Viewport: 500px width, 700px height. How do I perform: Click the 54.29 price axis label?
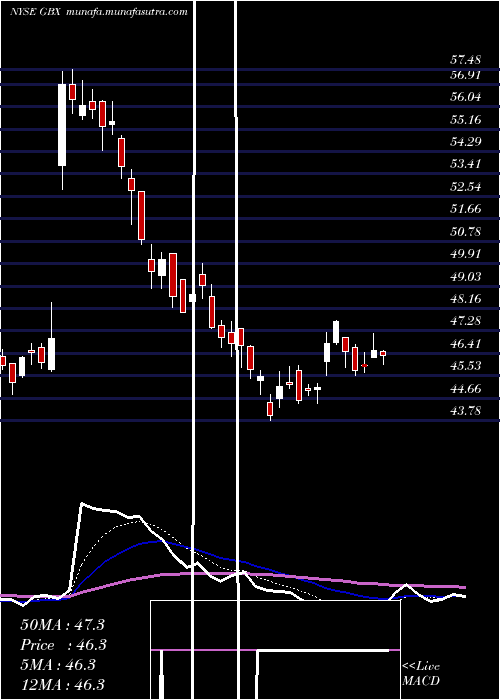(465, 142)
